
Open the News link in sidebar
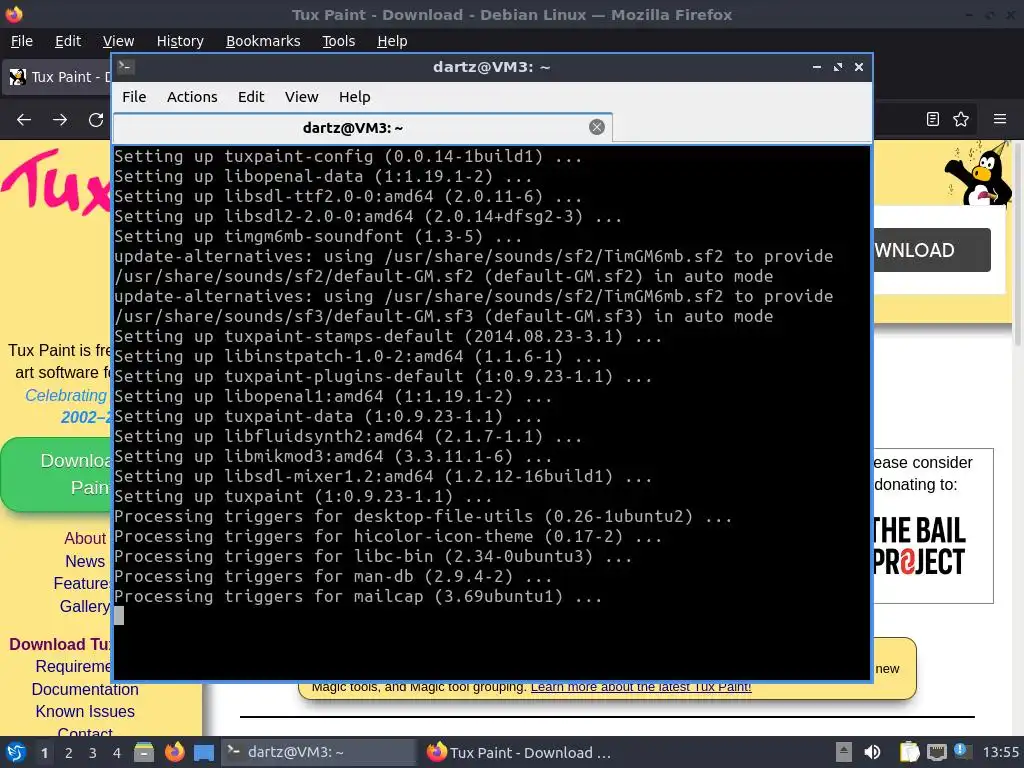(x=85, y=562)
